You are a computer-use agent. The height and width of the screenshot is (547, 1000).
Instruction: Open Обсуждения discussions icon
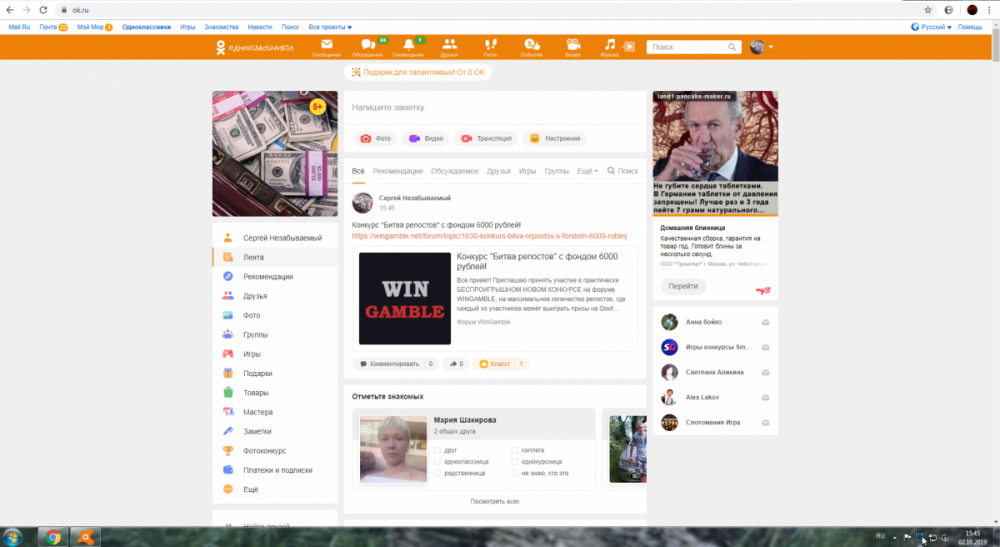(x=367, y=46)
